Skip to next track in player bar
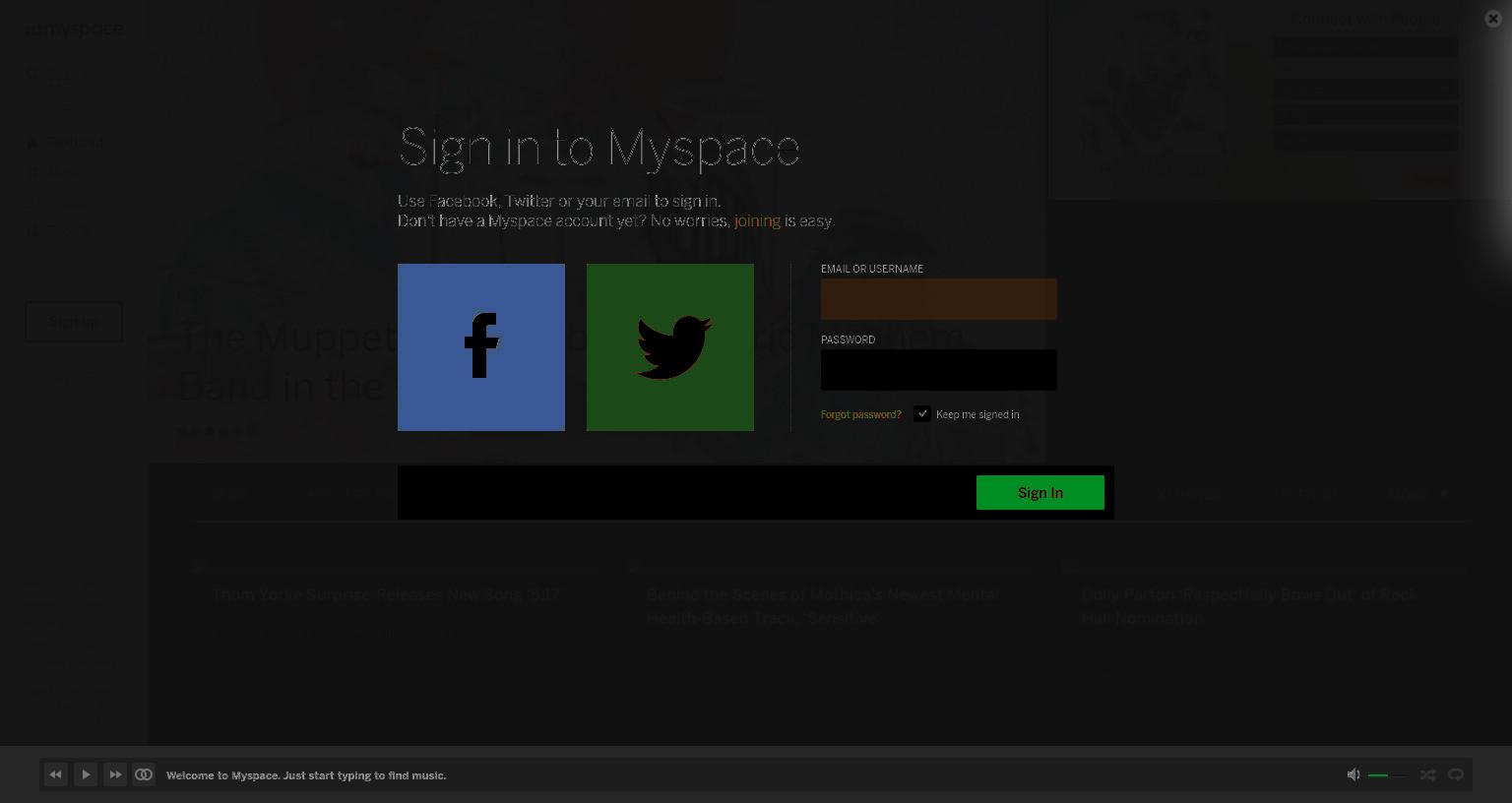 pyautogui.click(x=115, y=775)
